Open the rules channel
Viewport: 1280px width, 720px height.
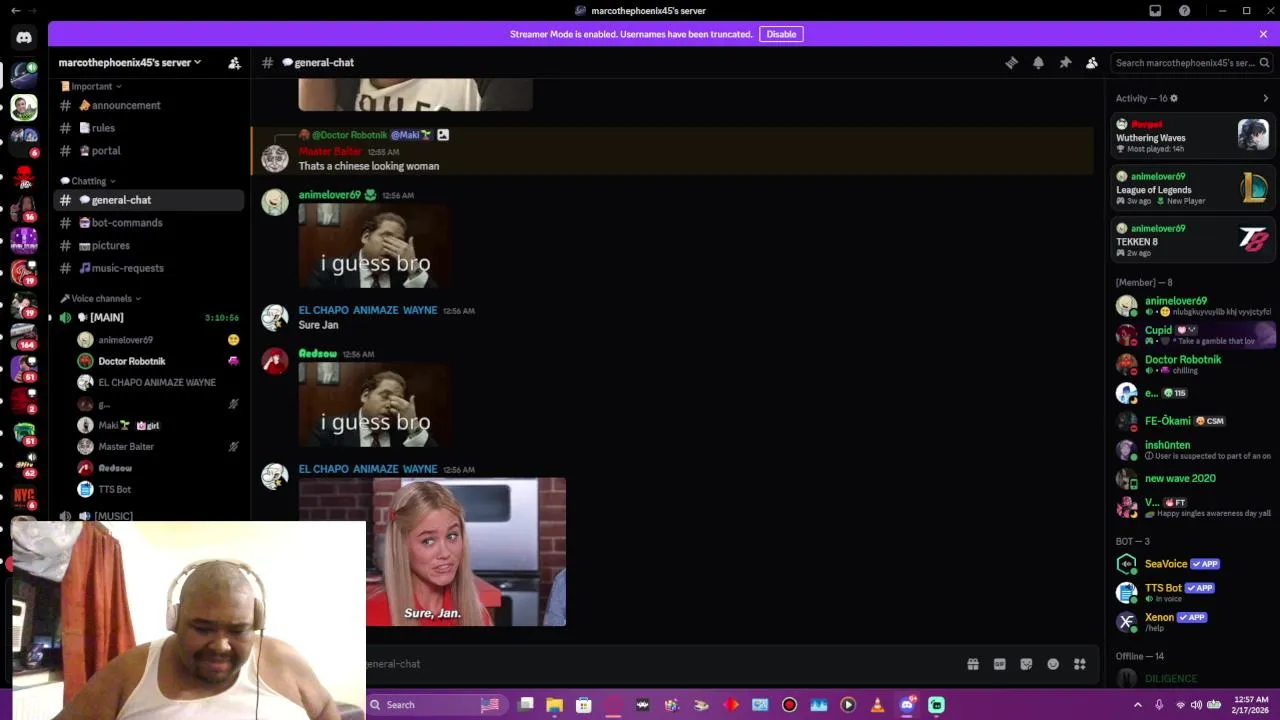(x=148, y=128)
